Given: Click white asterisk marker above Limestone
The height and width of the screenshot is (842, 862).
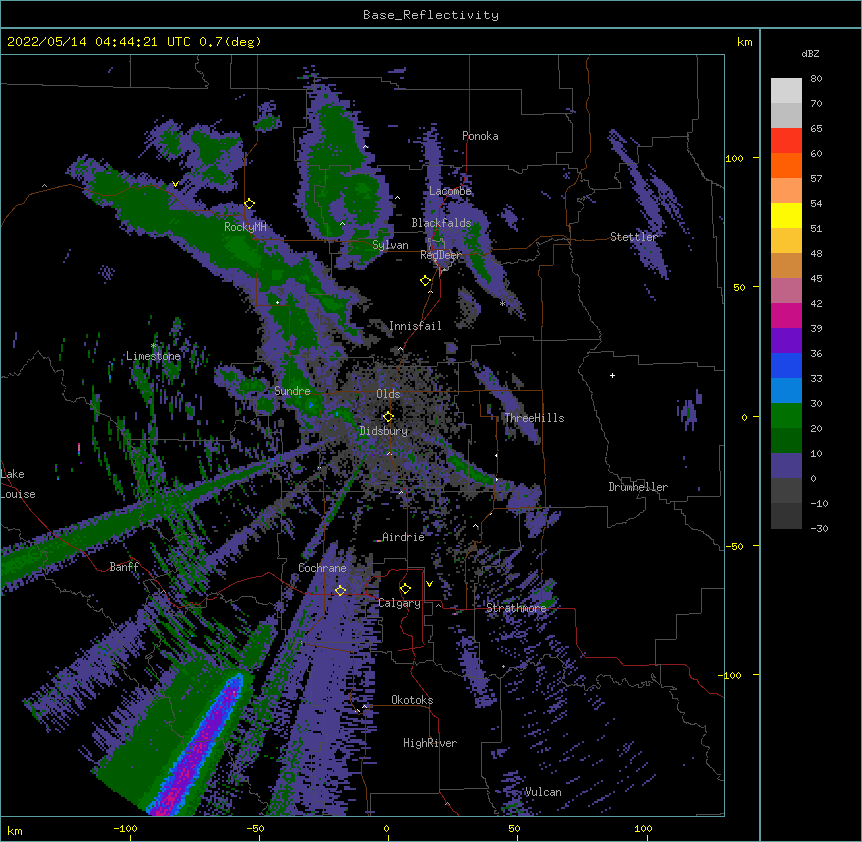Looking at the screenshot, I should (x=154, y=346).
